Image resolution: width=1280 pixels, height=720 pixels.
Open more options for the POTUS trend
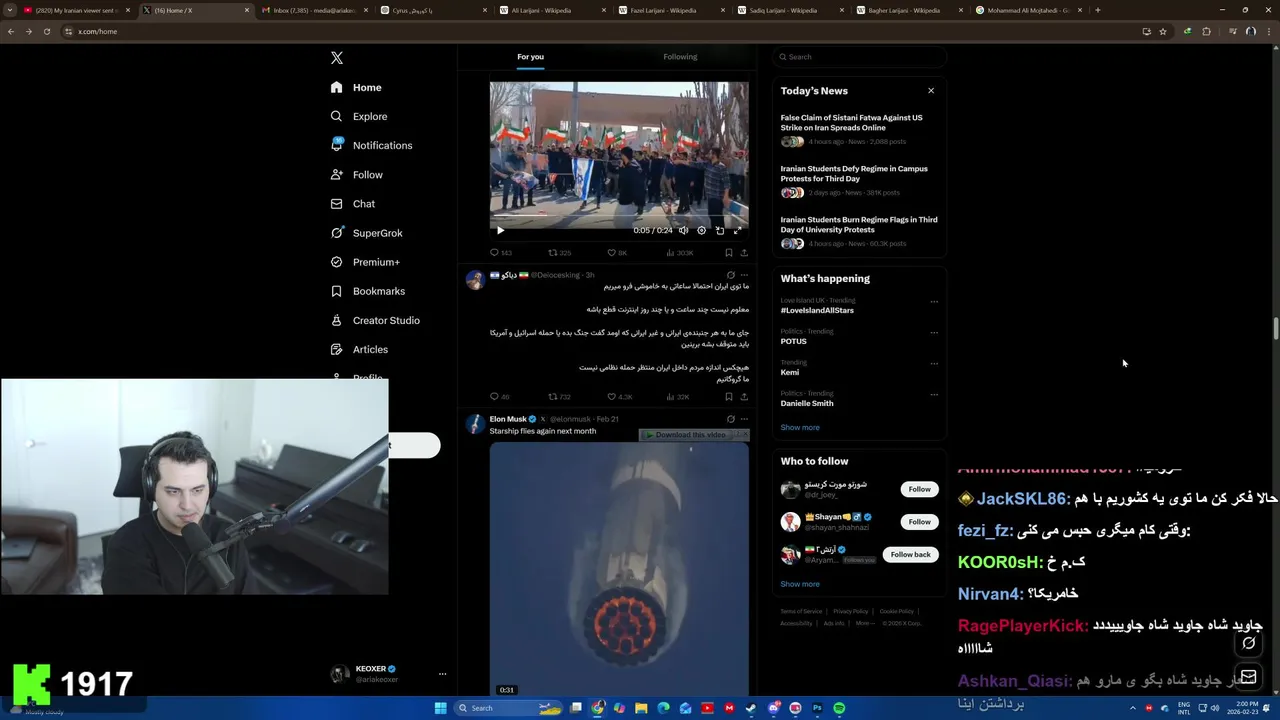[934, 333]
